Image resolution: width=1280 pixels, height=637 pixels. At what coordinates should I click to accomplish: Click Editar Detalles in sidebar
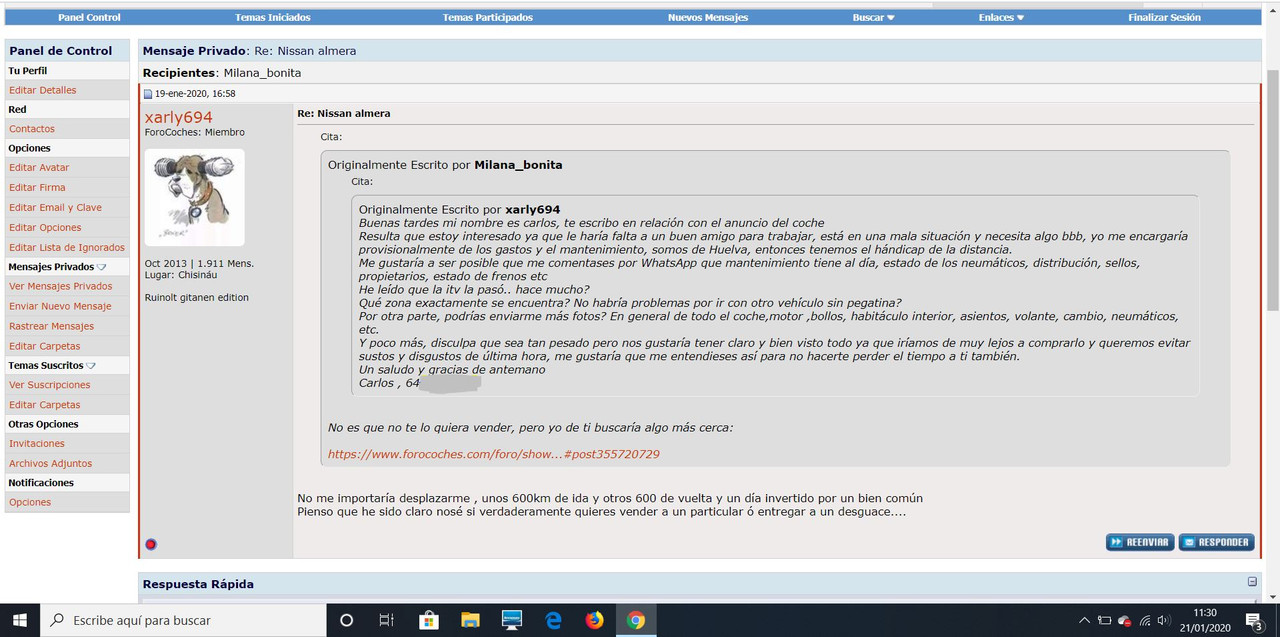pyautogui.click(x=43, y=90)
